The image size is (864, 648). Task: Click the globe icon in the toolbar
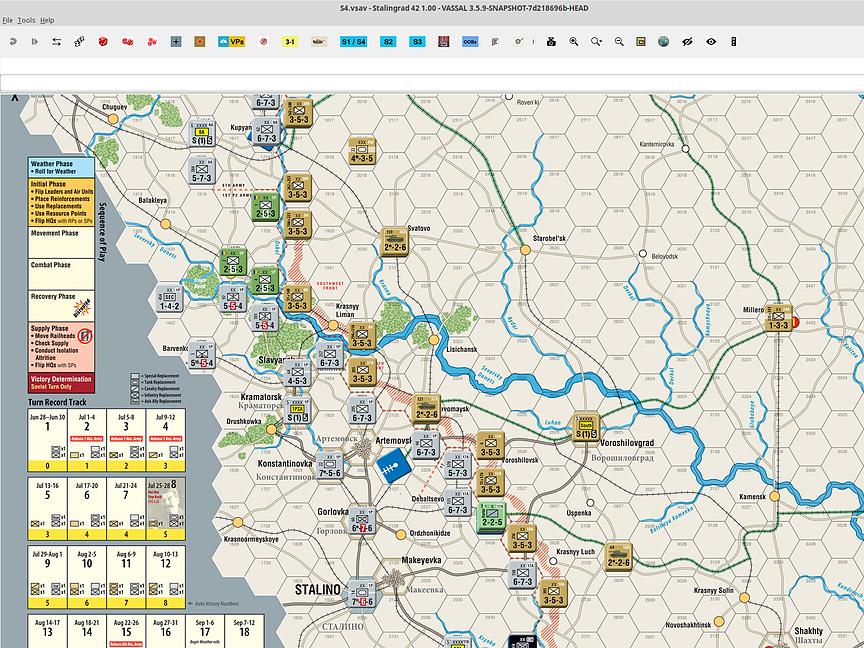tap(663, 41)
